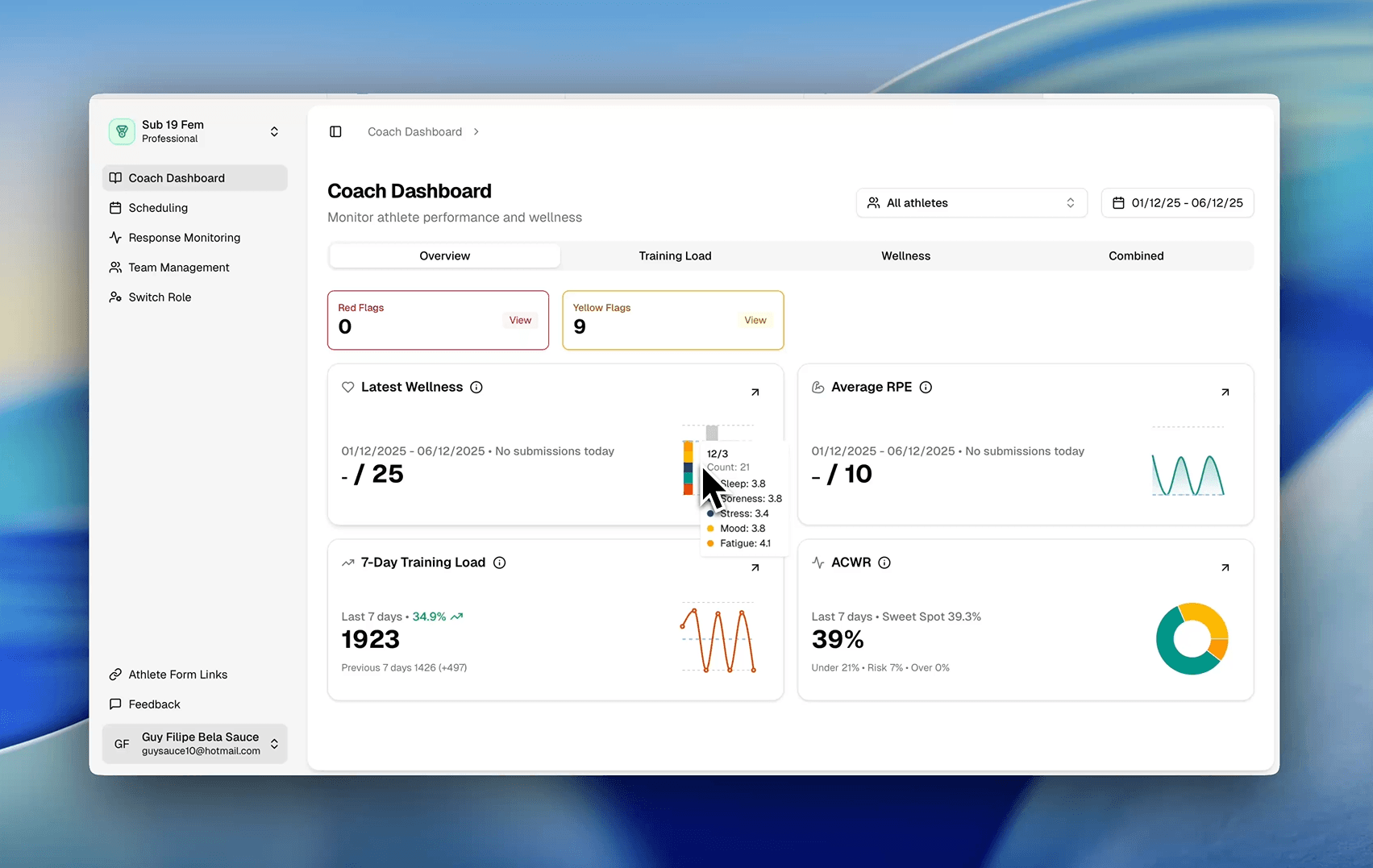This screenshot has height=868, width=1373.
Task: Switch to the Training Load tab
Action: [x=675, y=256]
